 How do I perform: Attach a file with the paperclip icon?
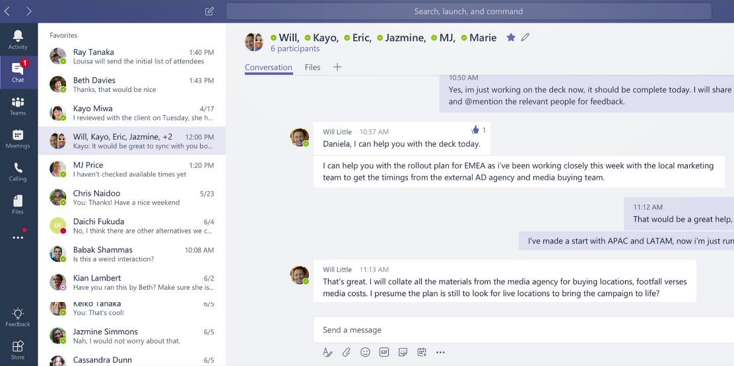tap(346, 352)
